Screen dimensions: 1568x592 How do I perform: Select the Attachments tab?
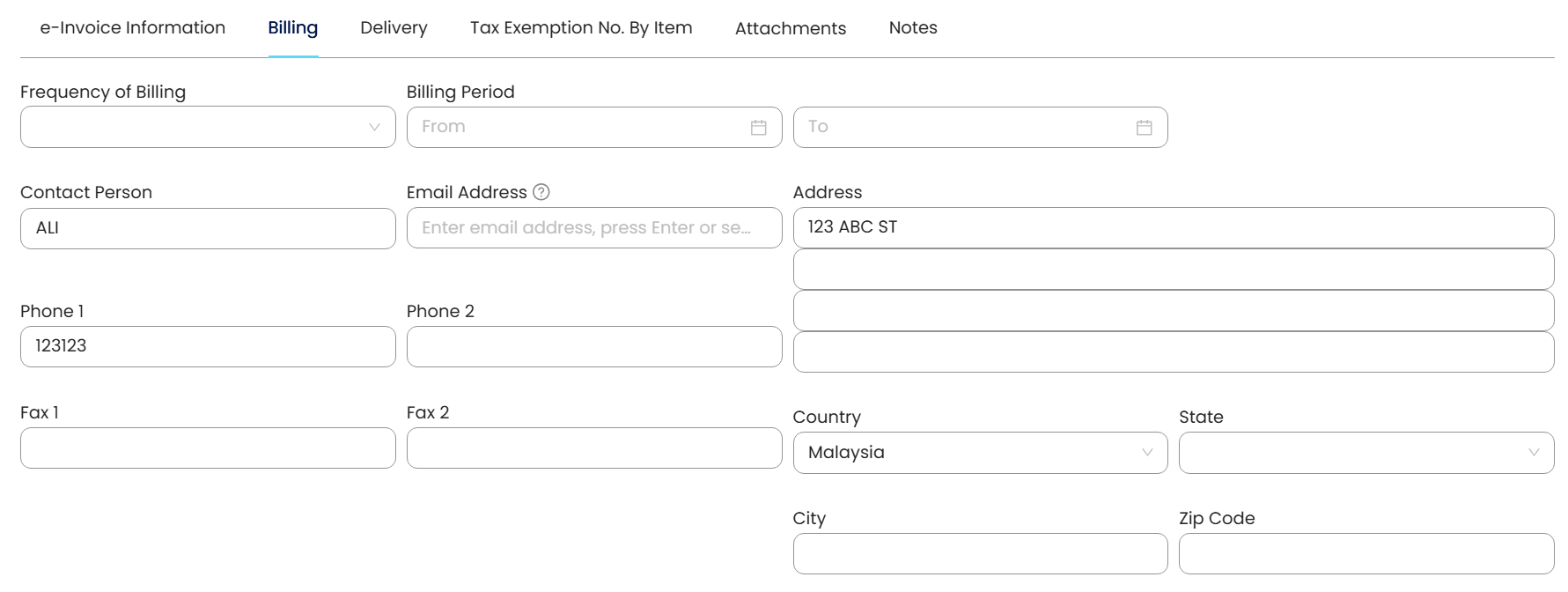[x=790, y=28]
